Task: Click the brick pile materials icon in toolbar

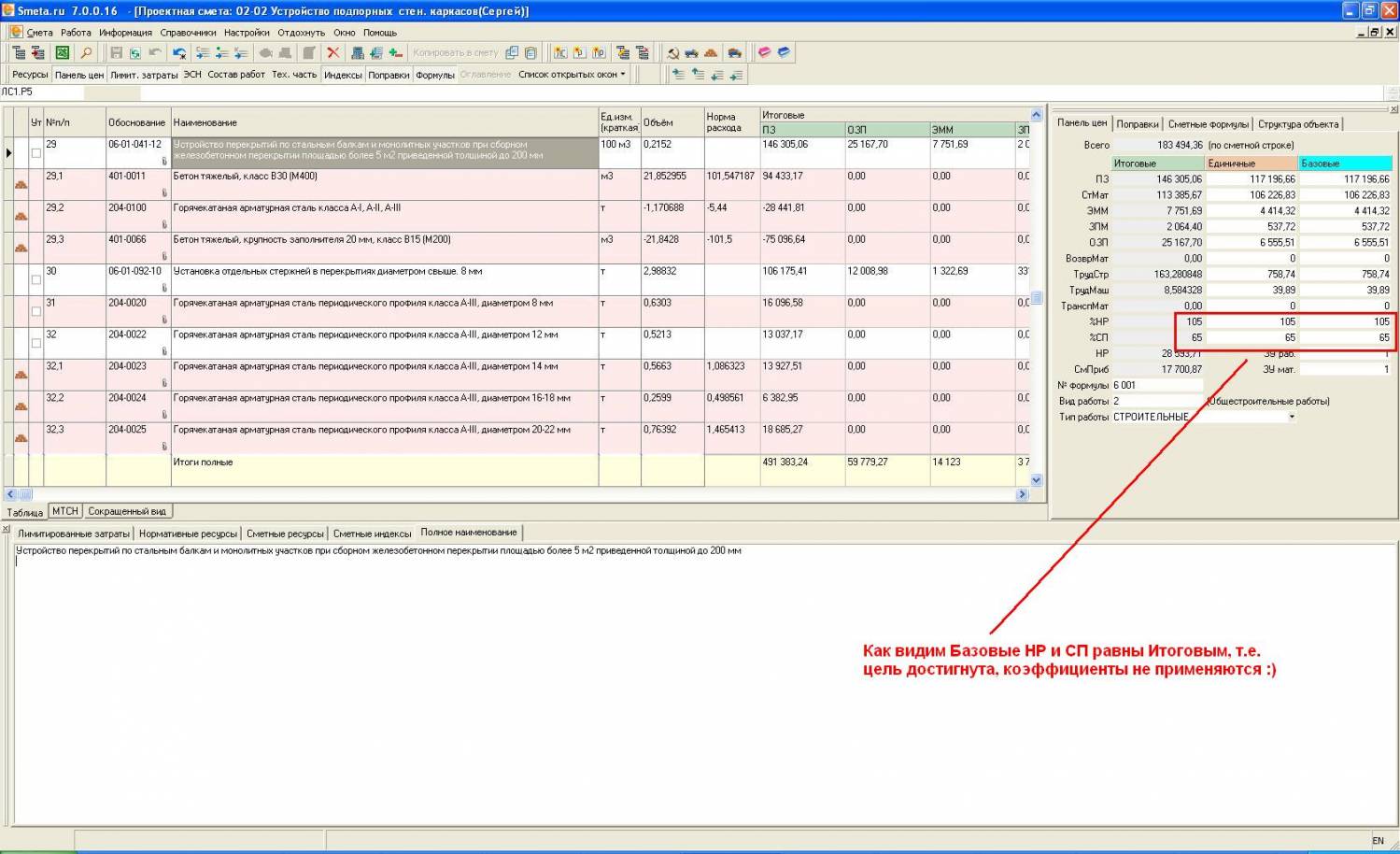Action: point(711,53)
